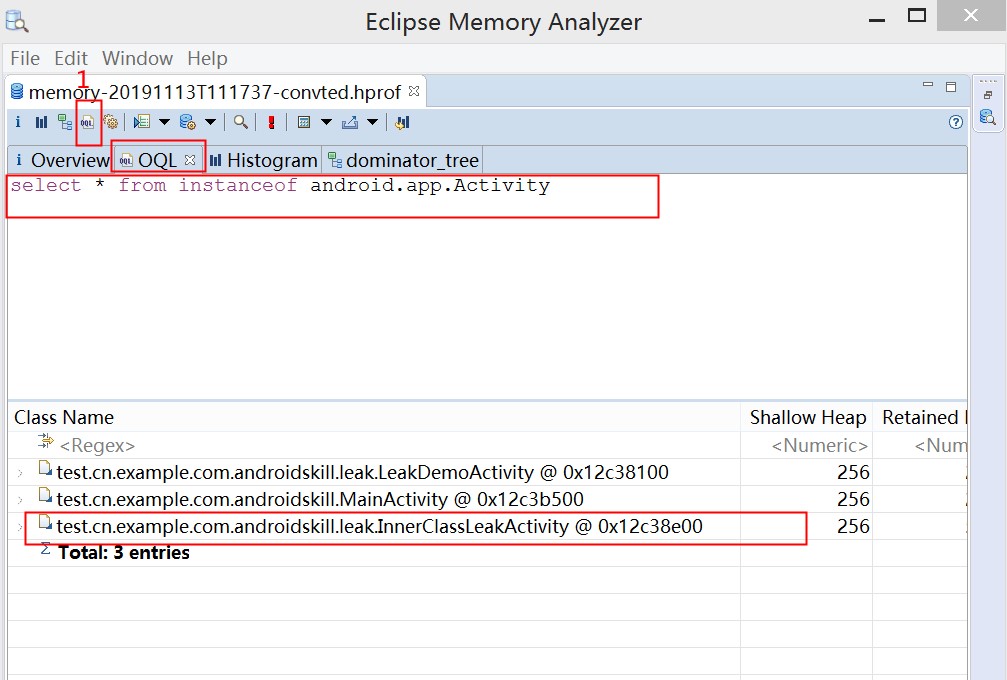
Task: Click the restore view icon in right strip
Action: click(x=988, y=95)
